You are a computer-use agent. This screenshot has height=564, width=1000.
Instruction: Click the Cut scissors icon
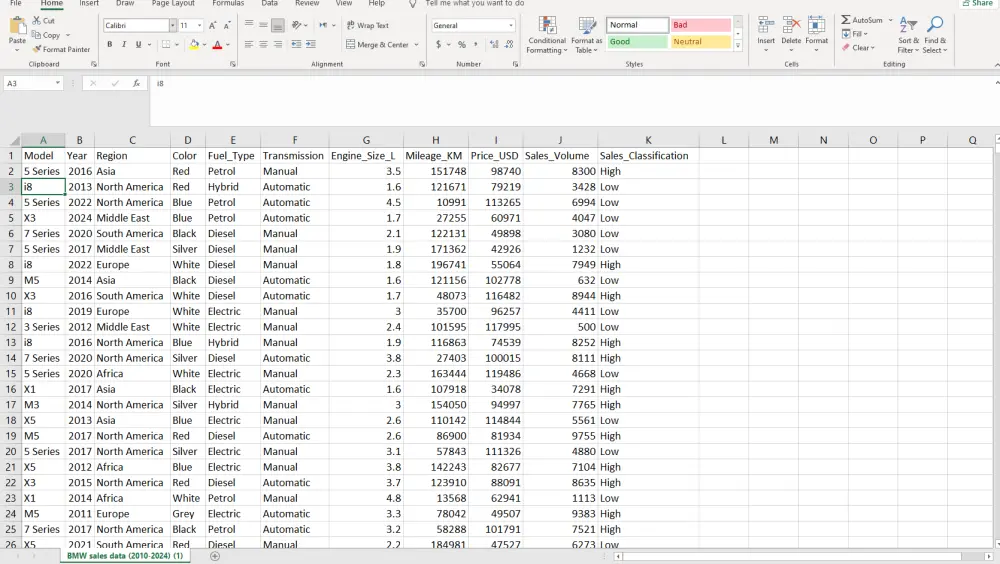[x=37, y=20]
